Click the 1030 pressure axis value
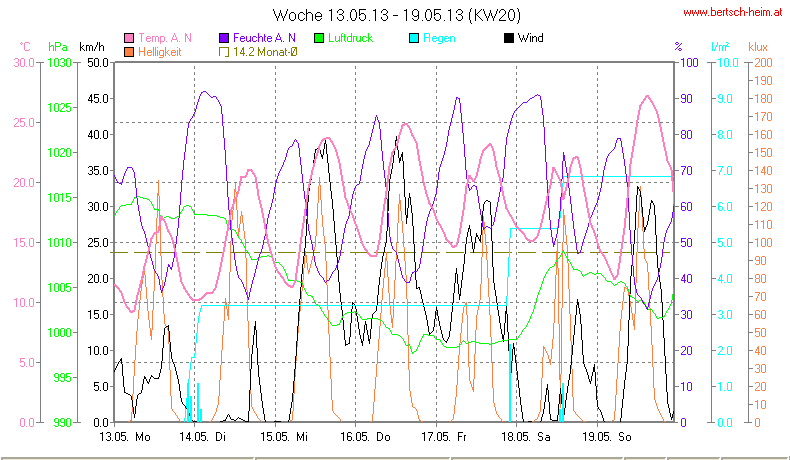This screenshot has height=460, width=790. [x=59, y=63]
